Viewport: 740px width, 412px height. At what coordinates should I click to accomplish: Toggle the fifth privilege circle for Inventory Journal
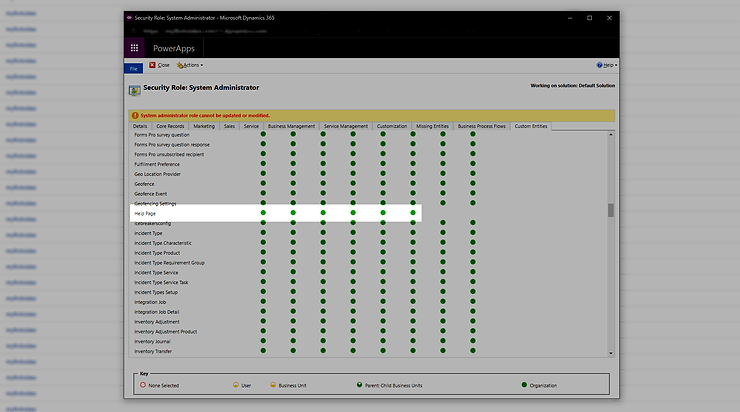[x=383, y=341]
